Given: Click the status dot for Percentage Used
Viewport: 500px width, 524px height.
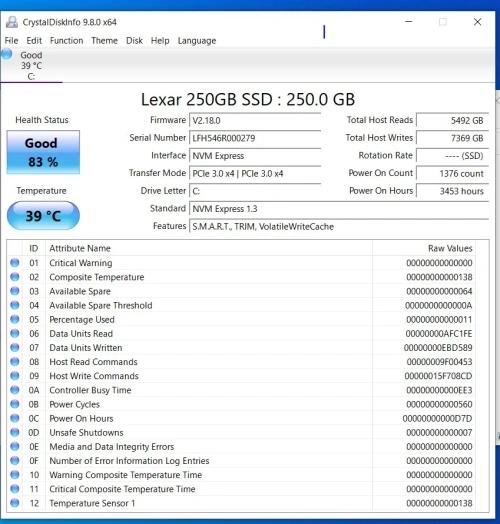Looking at the screenshot, I should click(x=15, y=319).
